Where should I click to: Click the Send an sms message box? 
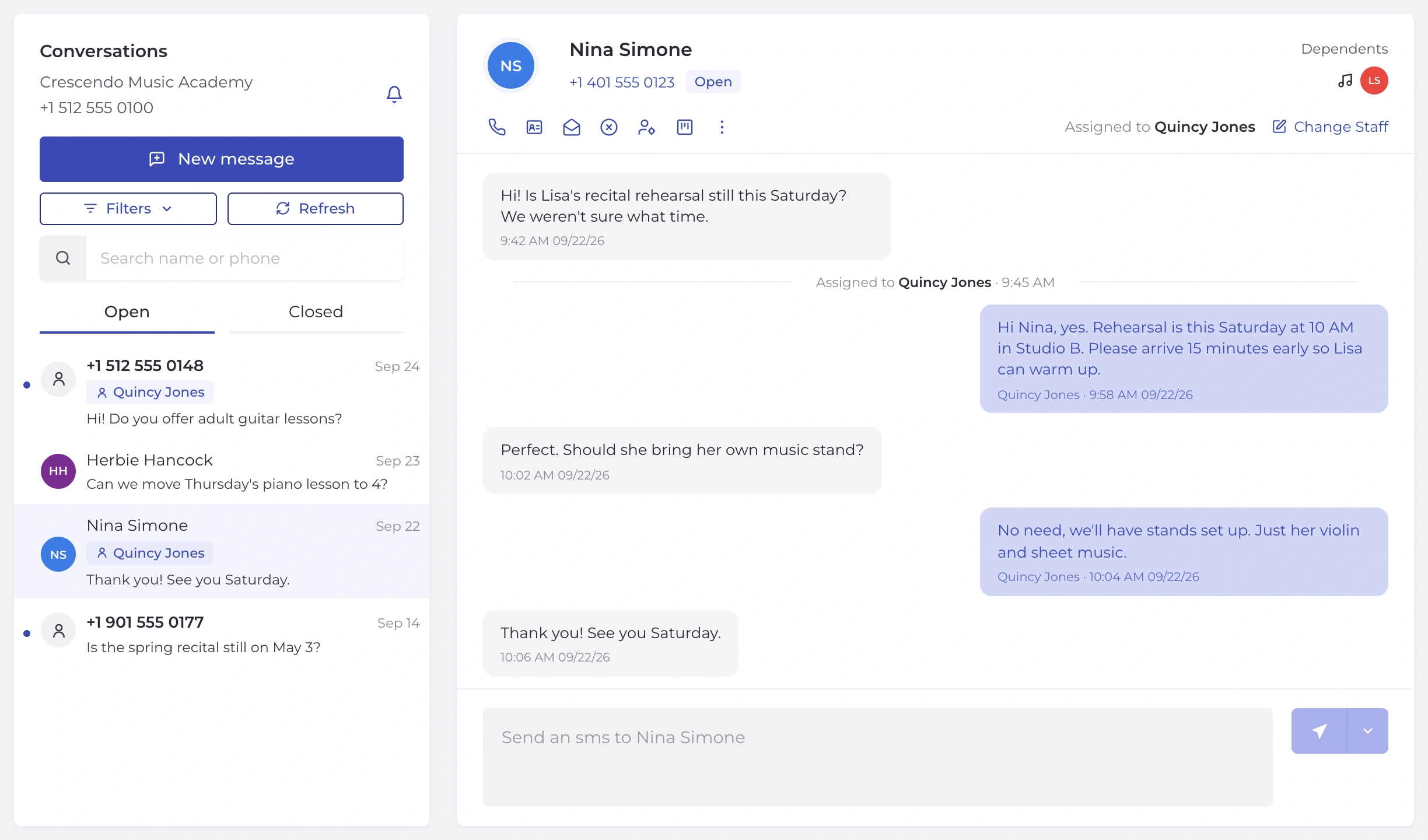pyautogui.click(x=878, y=757)
